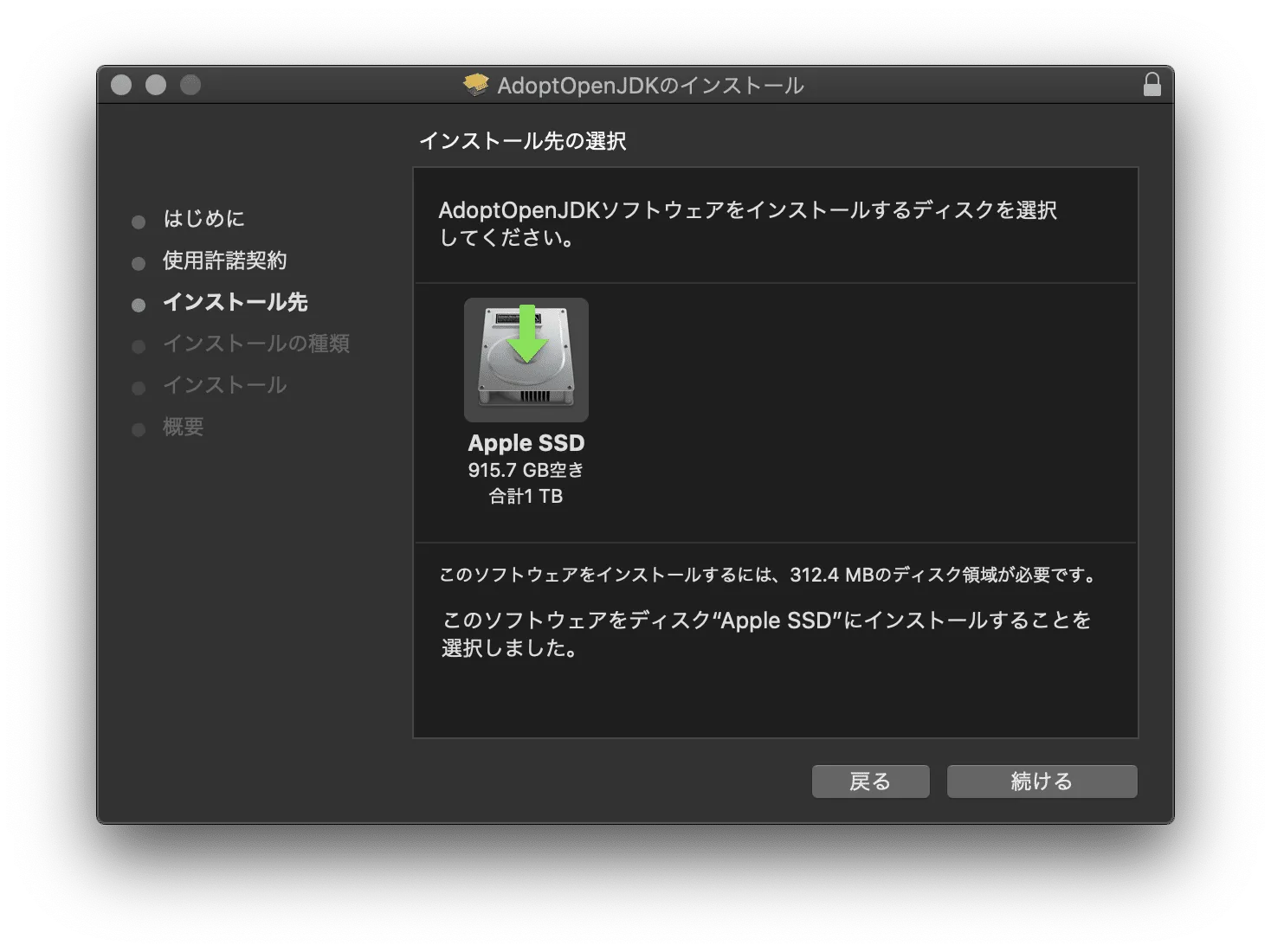Click the AdoptOpenJDKのインストール window title
This screenshot has width=1271, height=952.
(x=650, y=85)
